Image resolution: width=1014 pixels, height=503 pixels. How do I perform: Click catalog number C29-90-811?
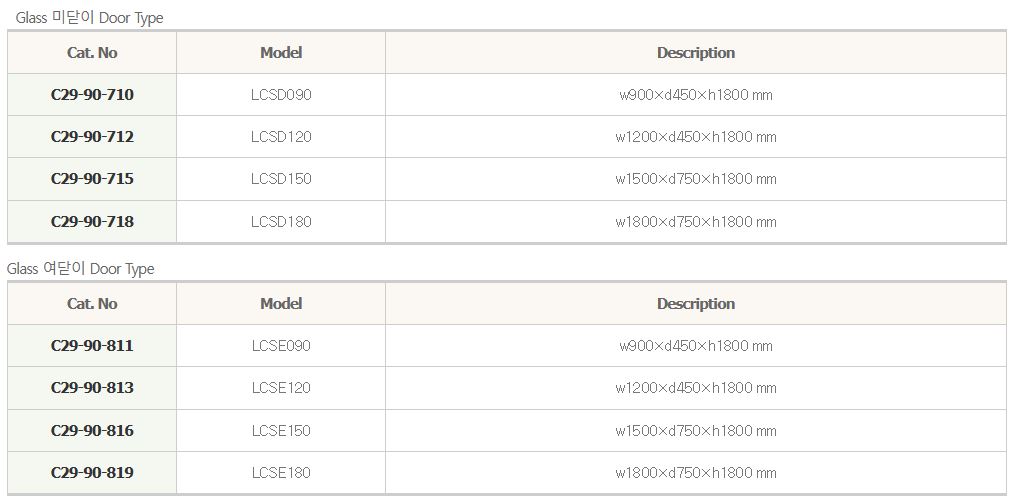click(x=92, y=346)
